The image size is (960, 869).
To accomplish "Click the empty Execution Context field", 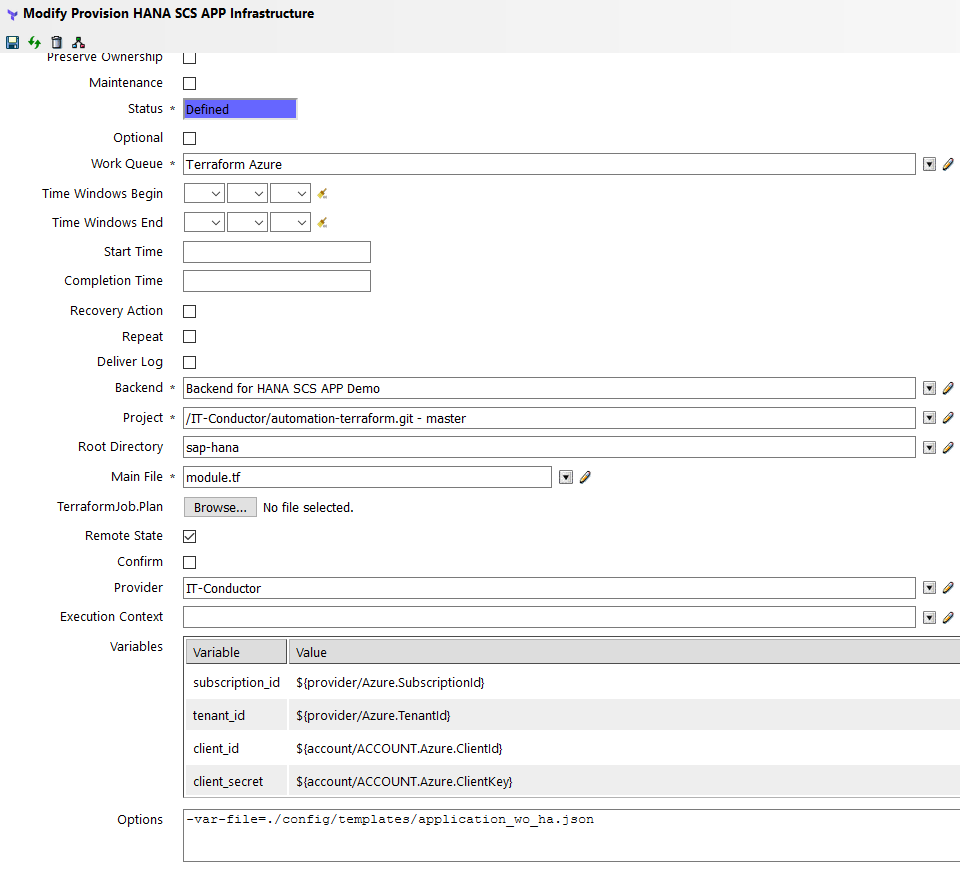I will coord(549,617).
